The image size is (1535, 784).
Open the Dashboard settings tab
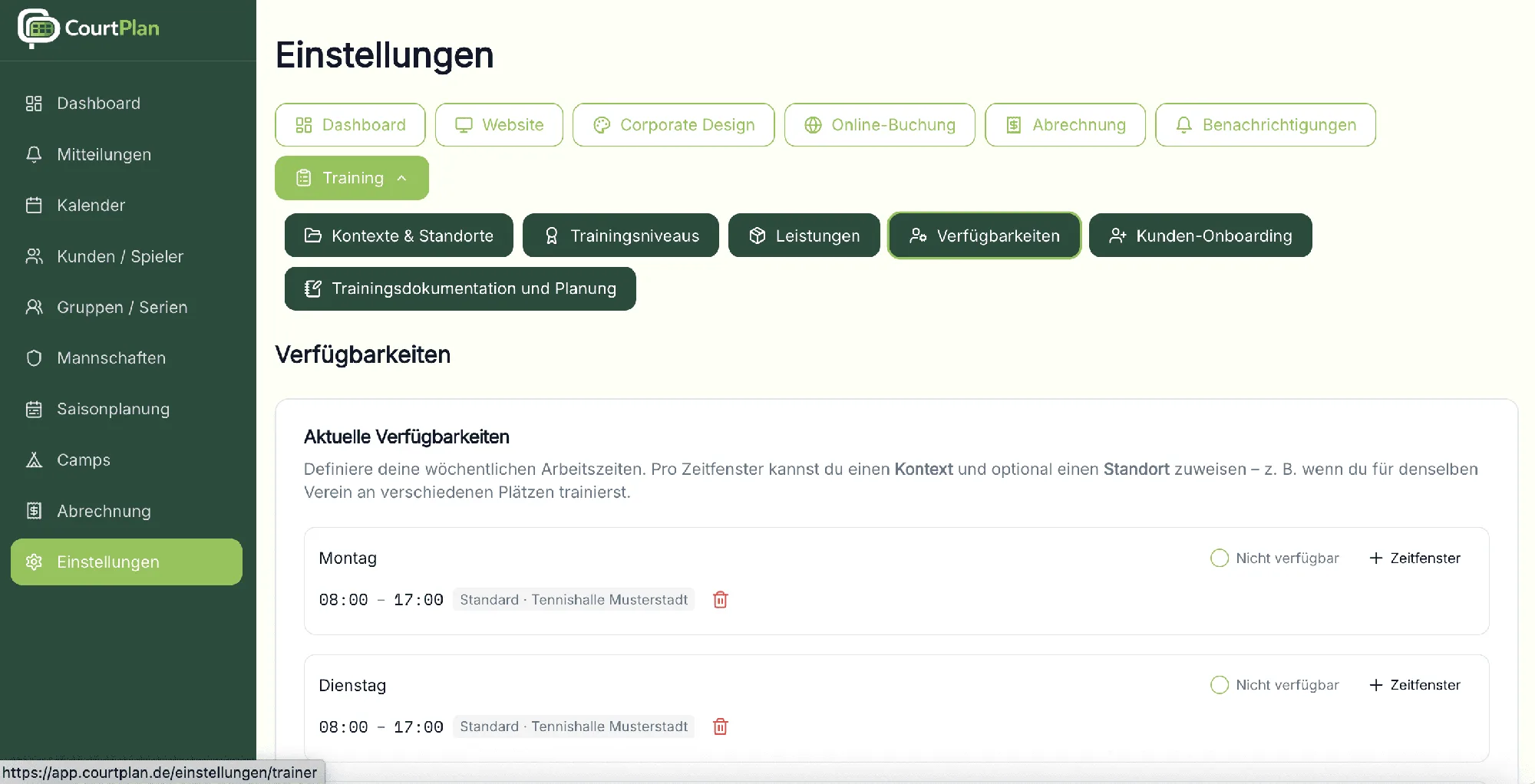(x=350, y=125)
